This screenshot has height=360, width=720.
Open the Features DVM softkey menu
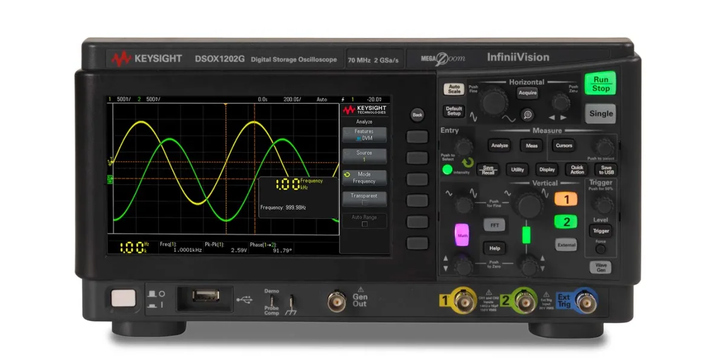point(365,135)
